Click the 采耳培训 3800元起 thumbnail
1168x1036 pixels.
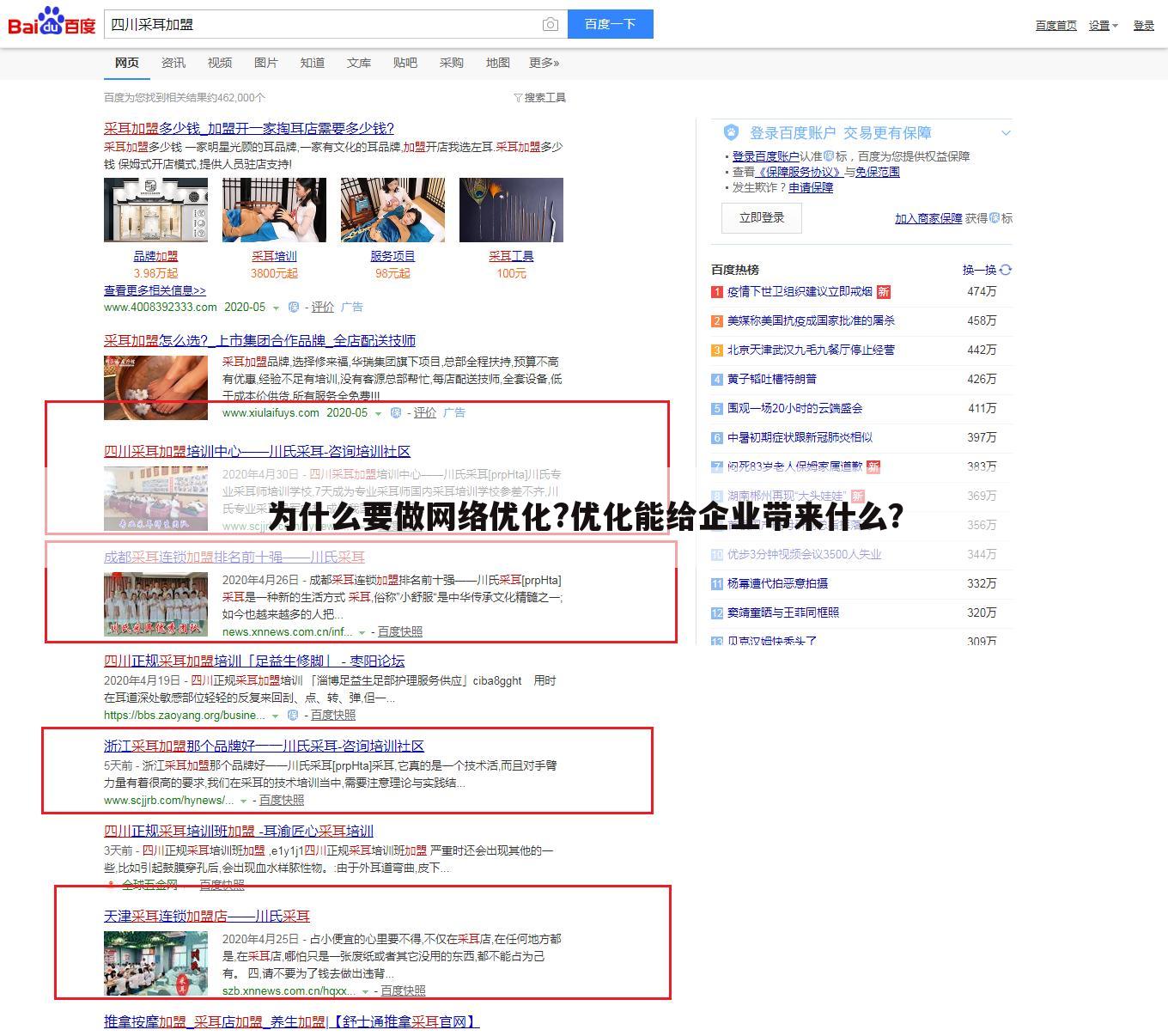[273, 209]
